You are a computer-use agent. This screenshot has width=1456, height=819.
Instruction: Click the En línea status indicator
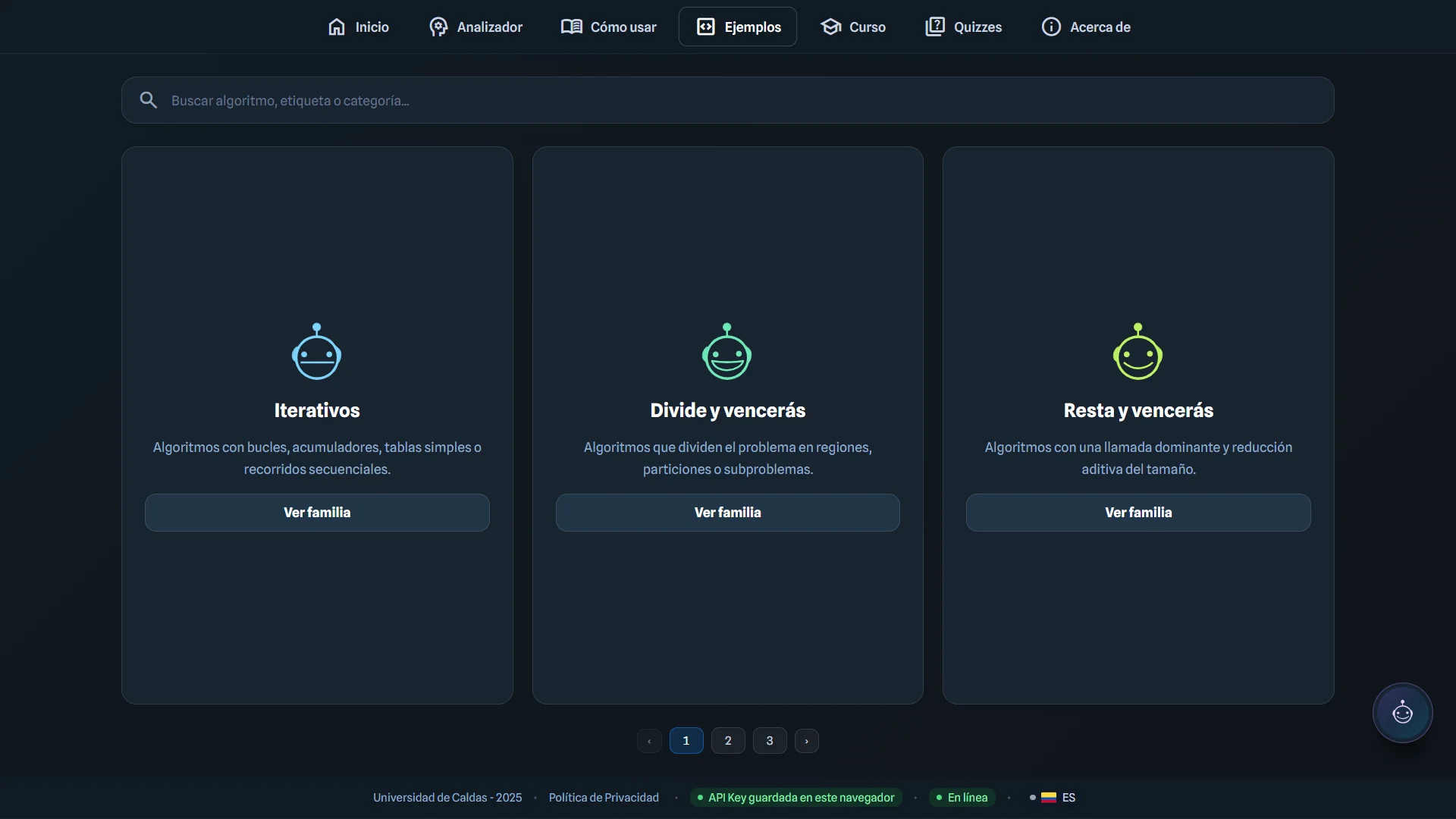pos(962,798)
